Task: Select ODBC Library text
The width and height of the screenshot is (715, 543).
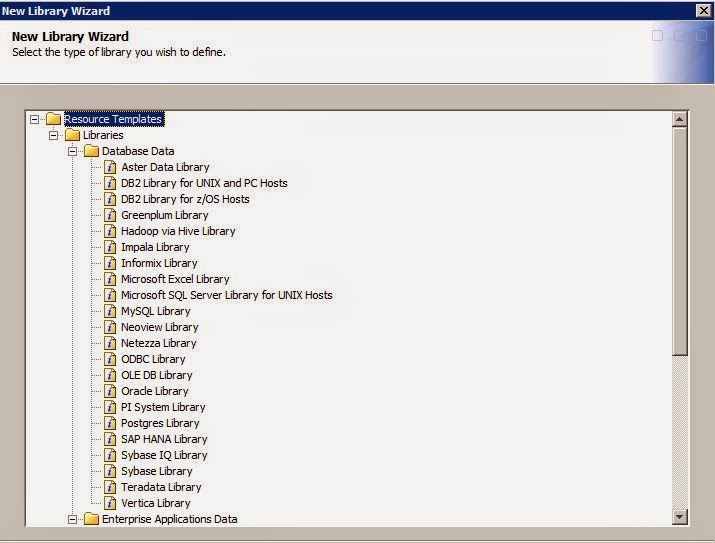Action: click(153, 359)
